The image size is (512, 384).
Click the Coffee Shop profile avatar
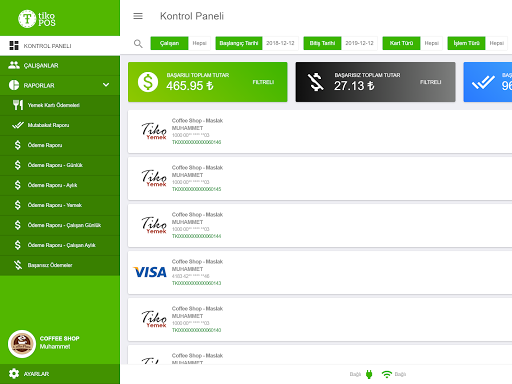click(x=22, y=344)
